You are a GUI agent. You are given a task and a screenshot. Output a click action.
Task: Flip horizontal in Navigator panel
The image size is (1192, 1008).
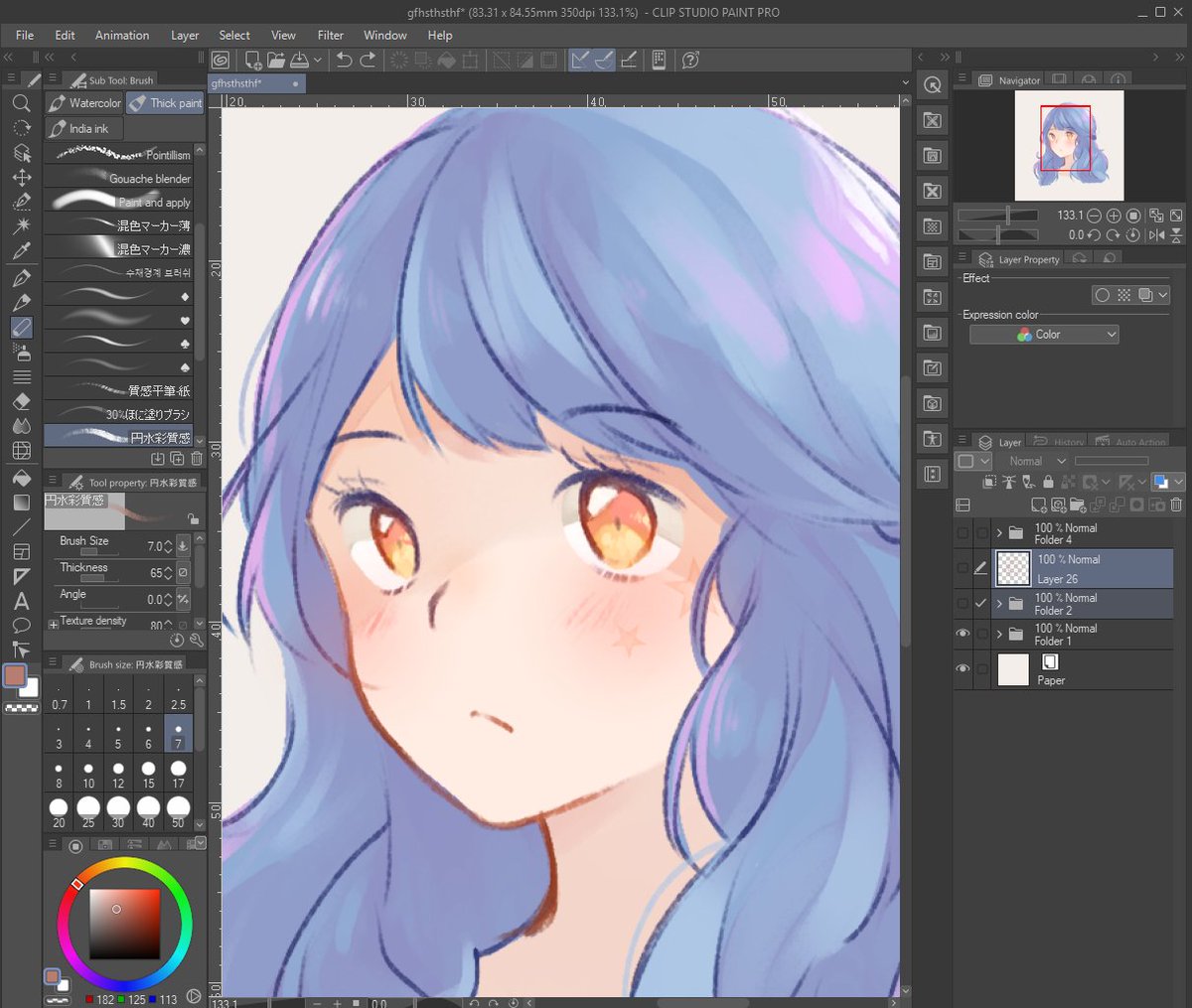click(1156, 235)
